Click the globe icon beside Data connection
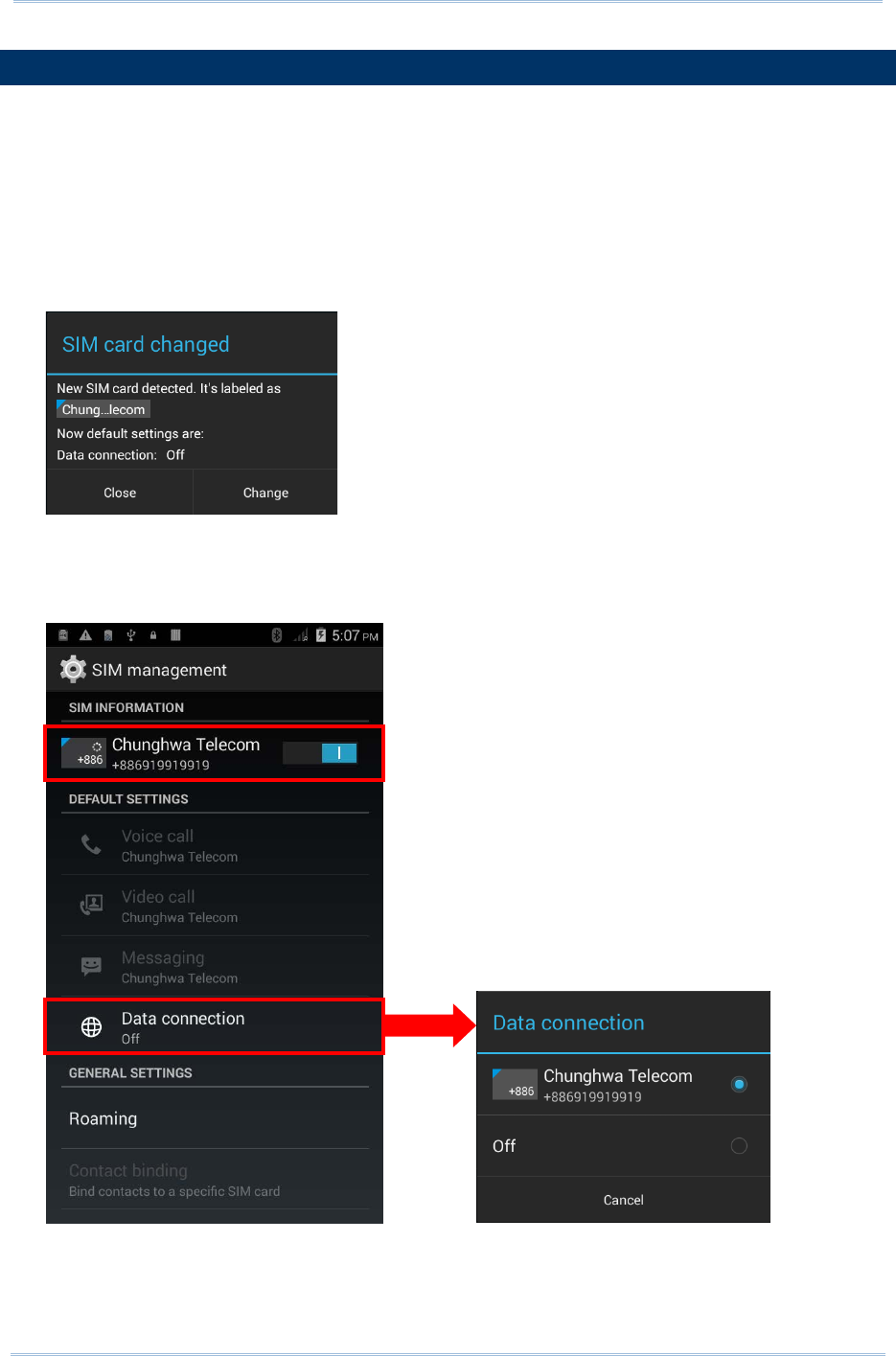The width and height of the screenshot is (896, 1356). (91, 1027)
